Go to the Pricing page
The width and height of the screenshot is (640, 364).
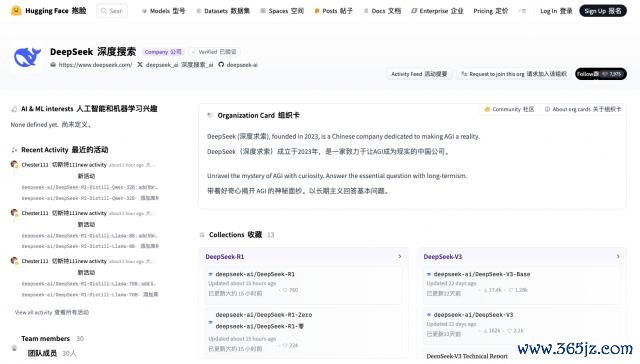click(x=491, y=11)
